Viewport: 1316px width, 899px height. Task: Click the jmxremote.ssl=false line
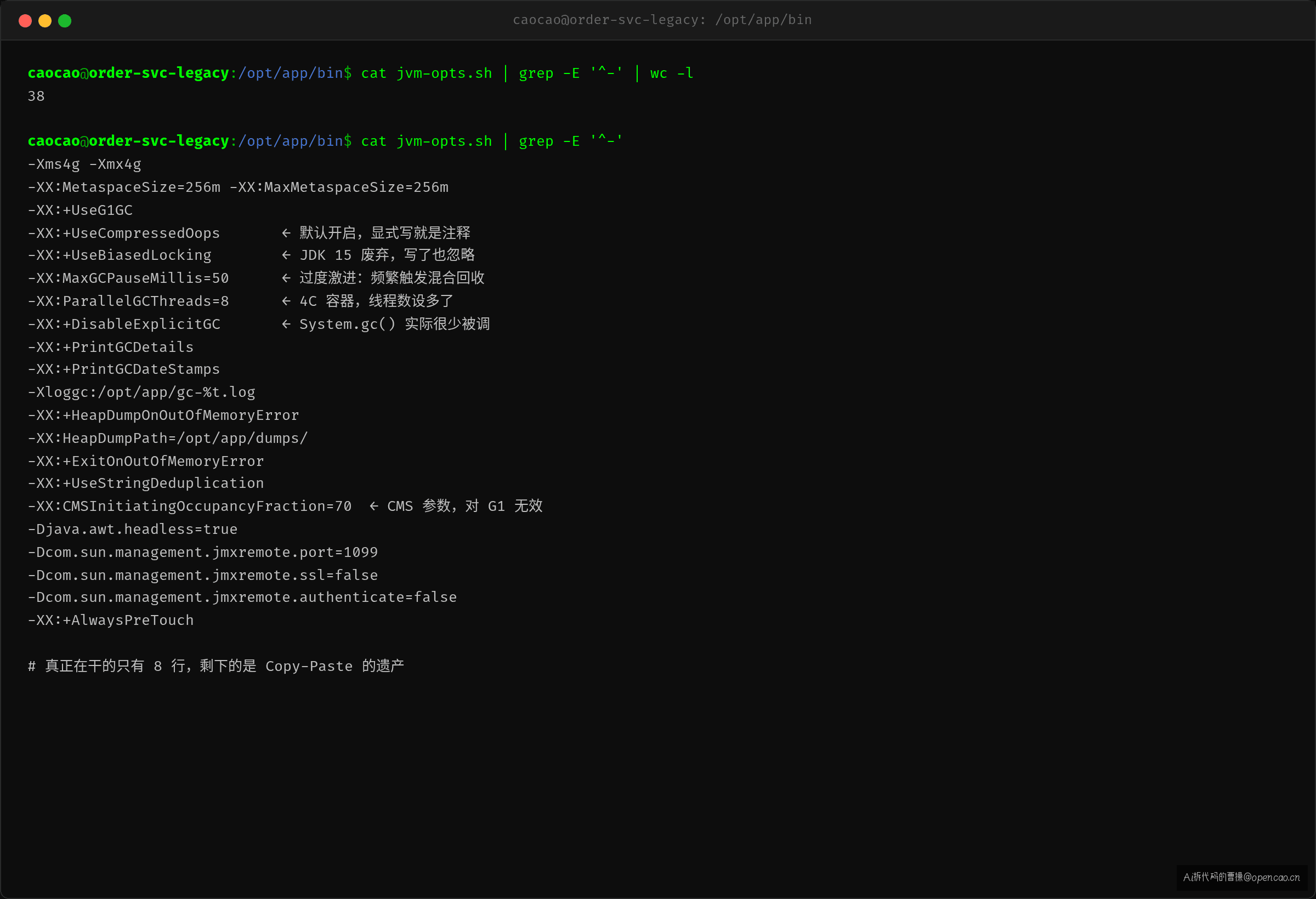(203, 575)
